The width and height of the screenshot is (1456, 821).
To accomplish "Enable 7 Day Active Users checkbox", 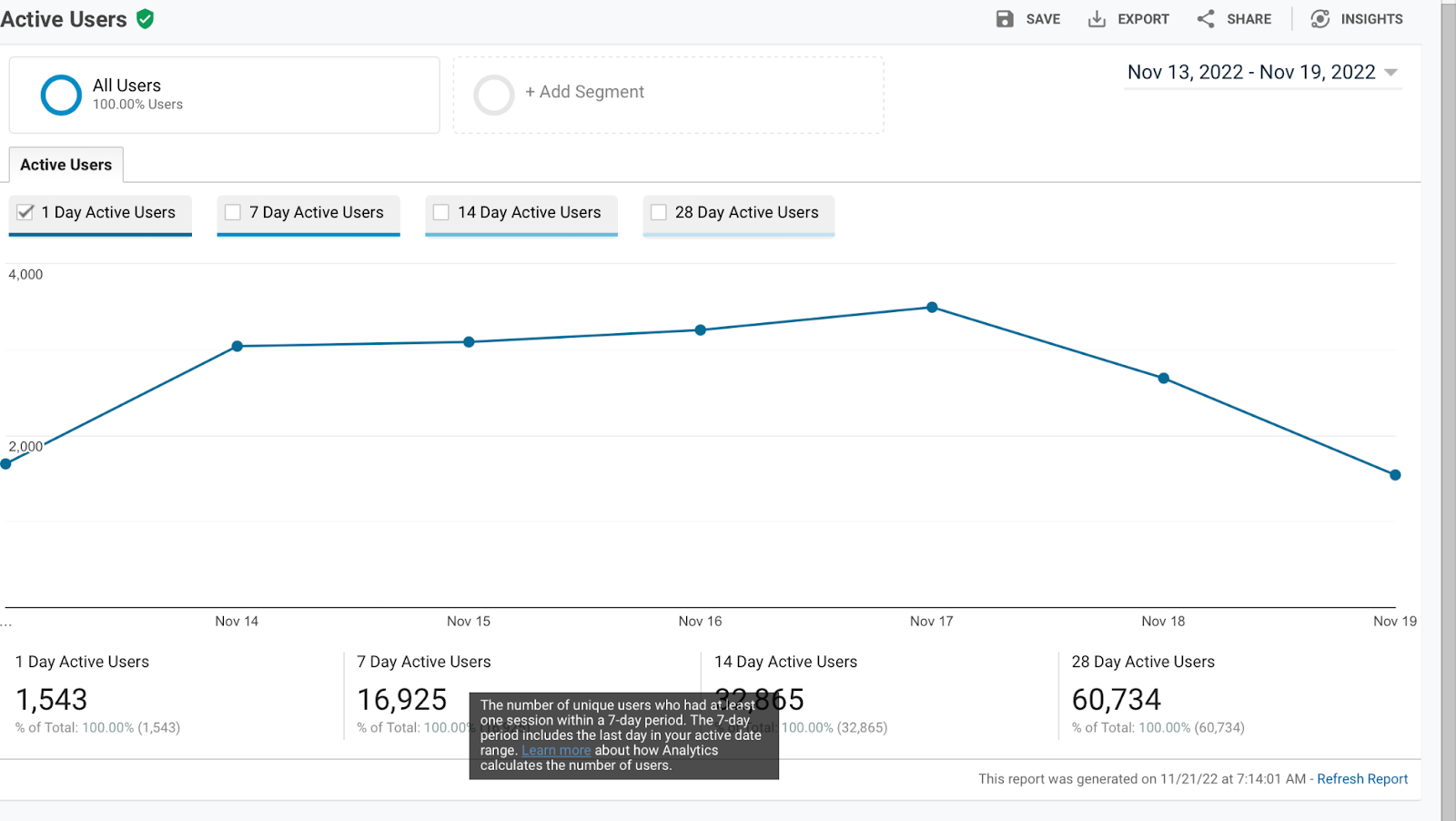I will point(233,212).
